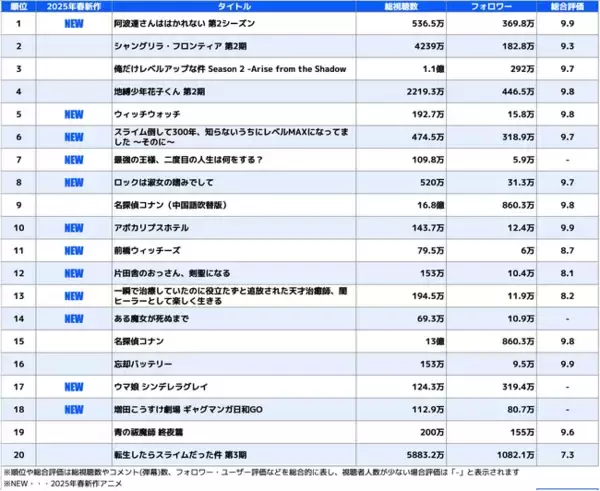Screen dimensions: 600x491
Task: Click NEW badge in rank 1 row
Action: click(x=74, y=24)
